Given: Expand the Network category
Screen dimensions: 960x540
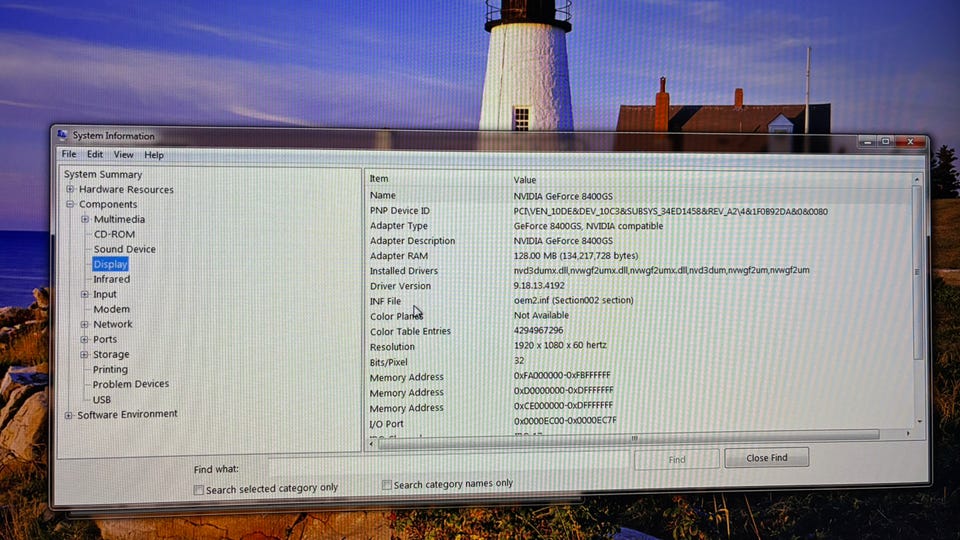Looking at the screenshot, I should point(85,325).
